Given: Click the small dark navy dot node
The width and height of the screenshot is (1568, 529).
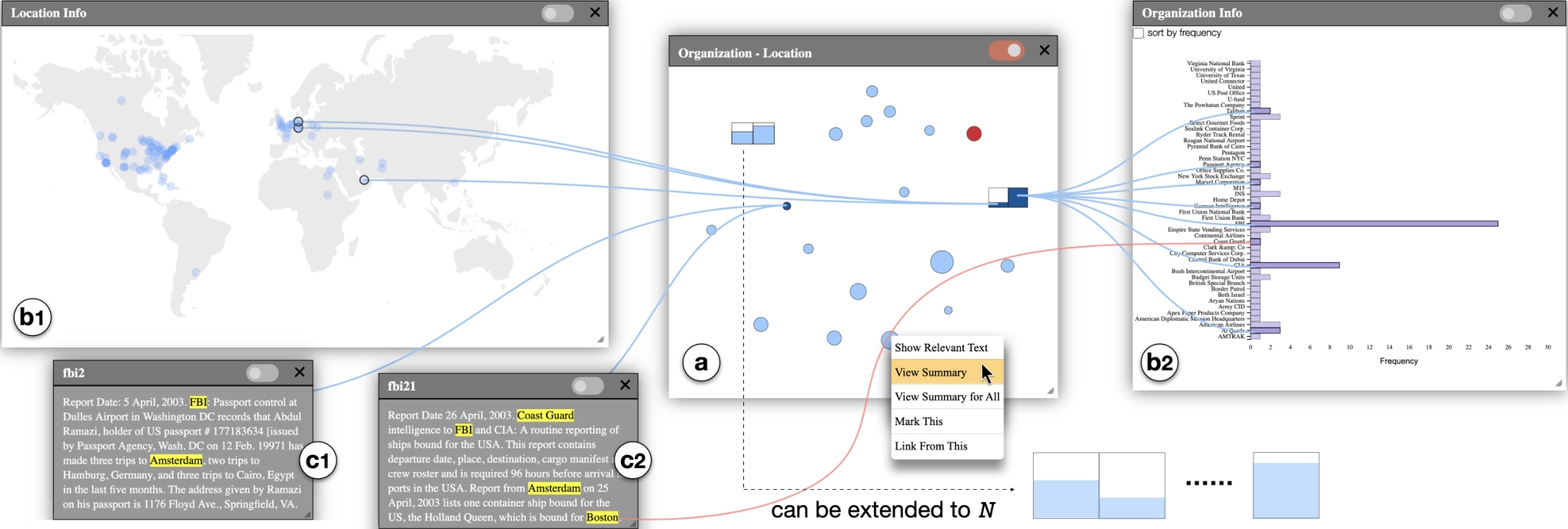Looking at the screenshot, I should tap(786, 206).
